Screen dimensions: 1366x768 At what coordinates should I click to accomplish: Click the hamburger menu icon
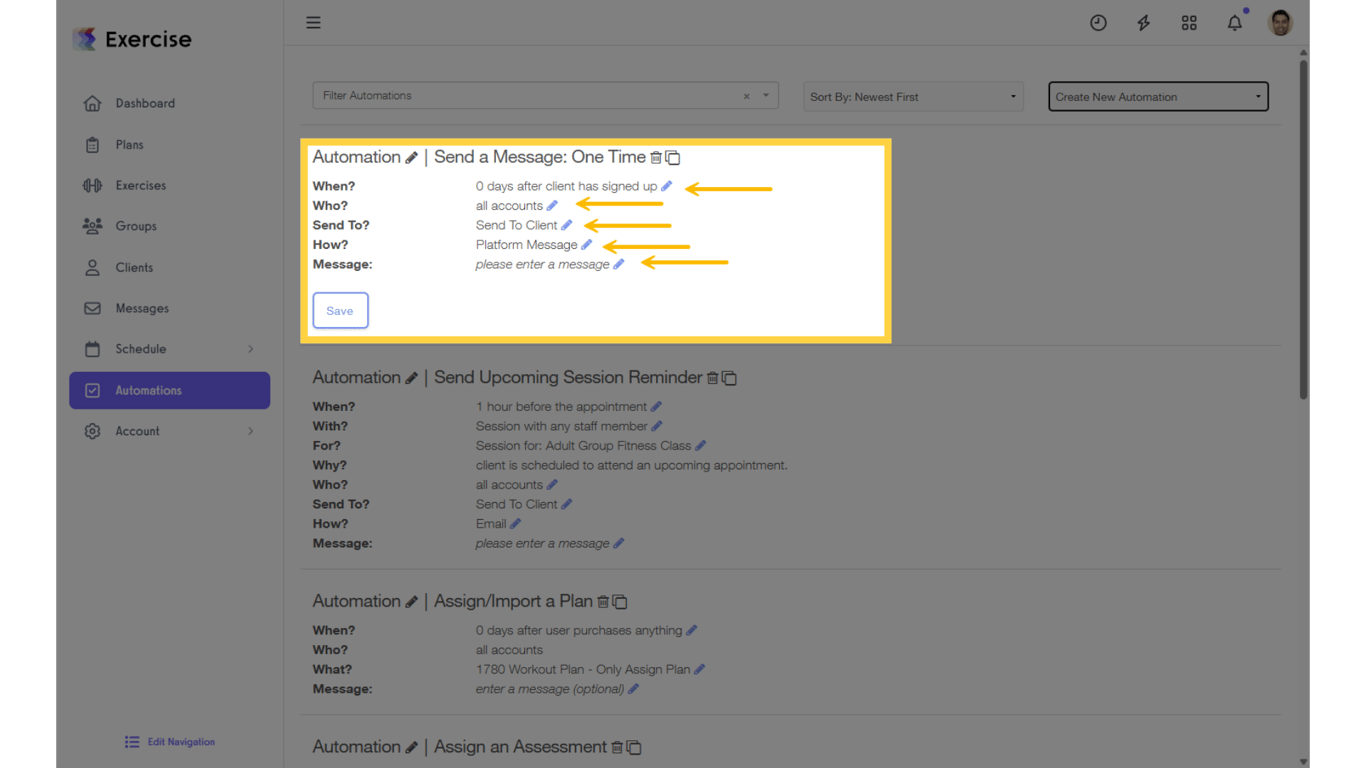pos(313,22)
